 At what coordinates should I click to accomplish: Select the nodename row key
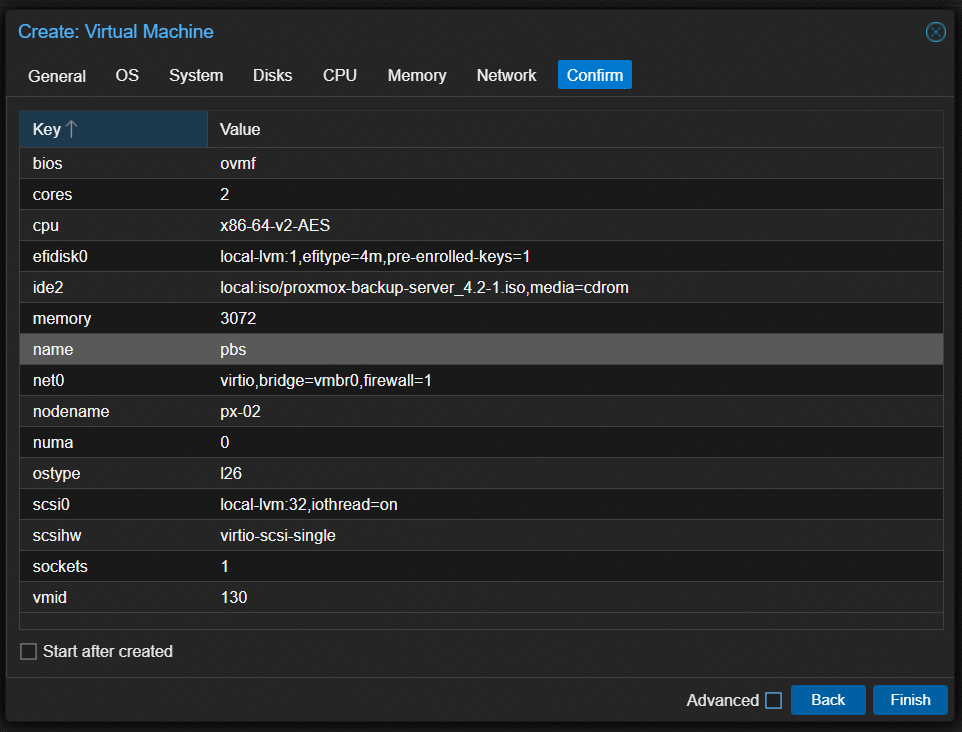71,411
